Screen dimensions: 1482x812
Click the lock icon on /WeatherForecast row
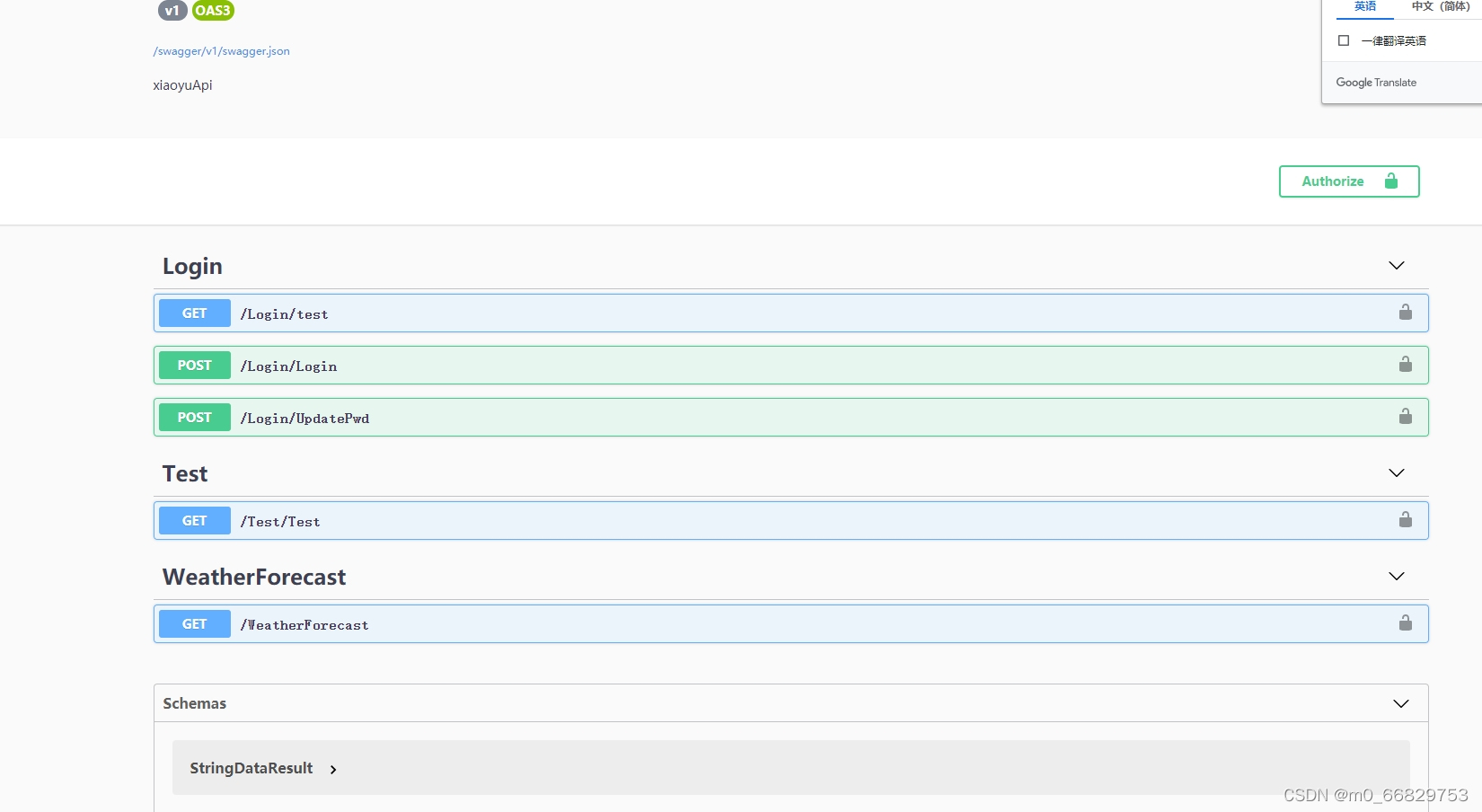(1406, 623)
